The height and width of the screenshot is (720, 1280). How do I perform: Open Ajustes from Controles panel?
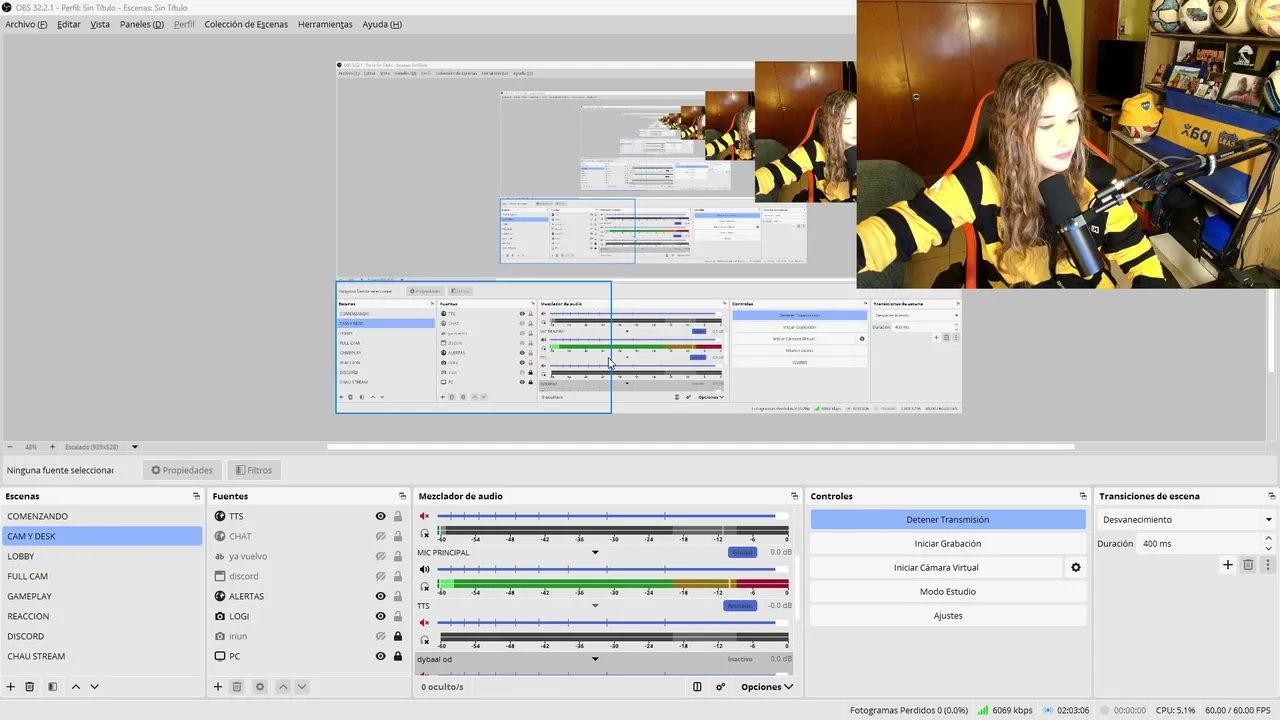pyautogui.click(x=947, y=616)
